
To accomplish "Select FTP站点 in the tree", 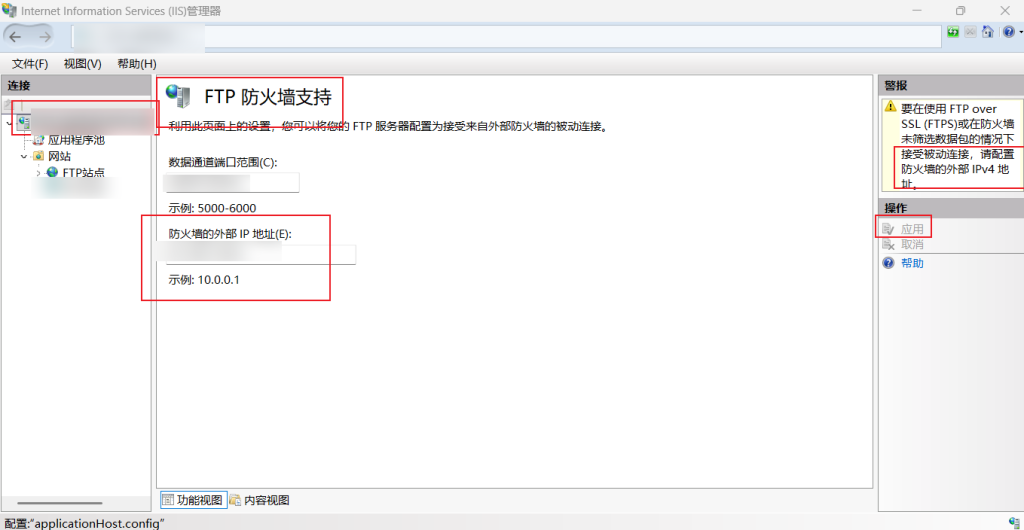I will (84, 172).
